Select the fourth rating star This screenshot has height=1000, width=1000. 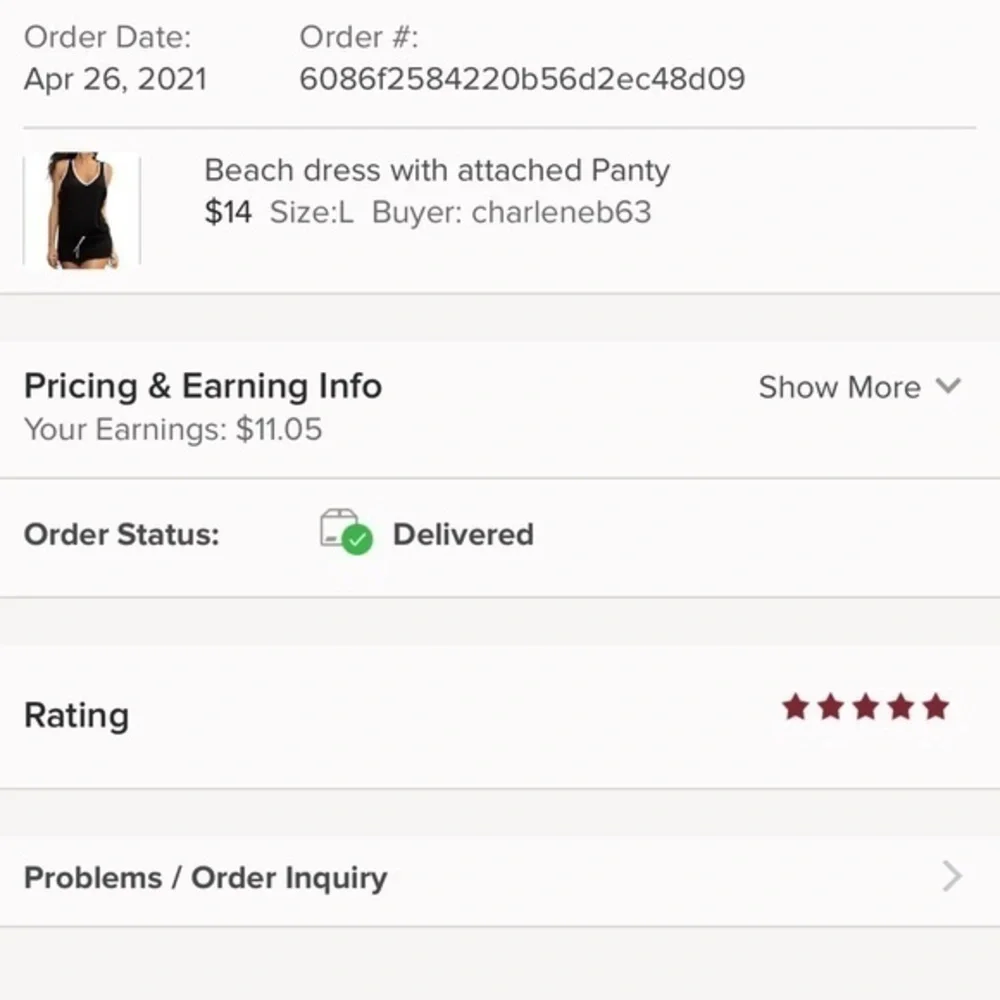tap(898, 707)
